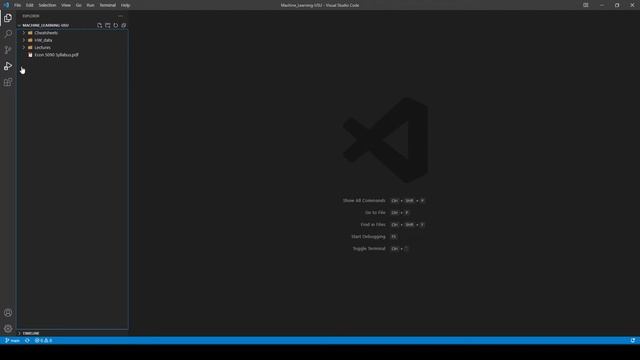
Task: Click the New Folder icon in Explorer
Action: [107, 25]
